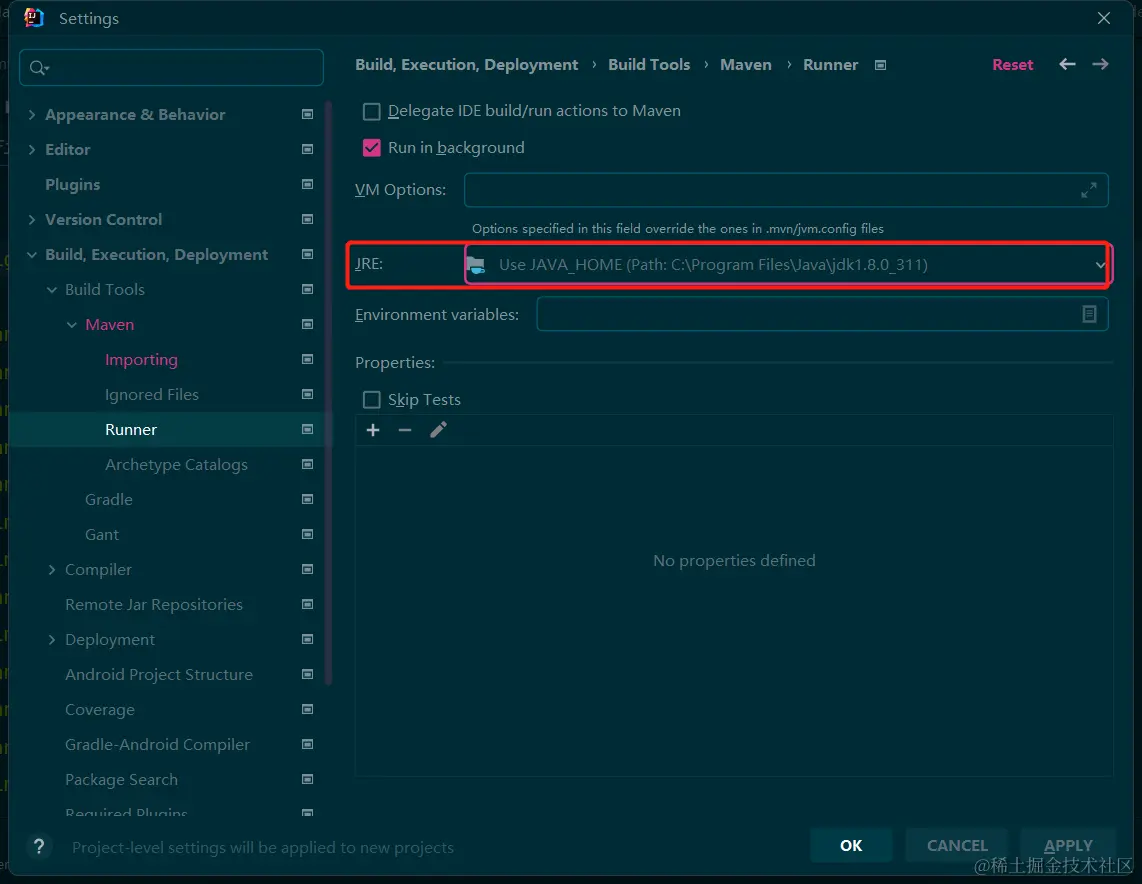Viewport: 1142px width, 884px height.
Task: Expand the Compiler node
Action: (52, 569)
